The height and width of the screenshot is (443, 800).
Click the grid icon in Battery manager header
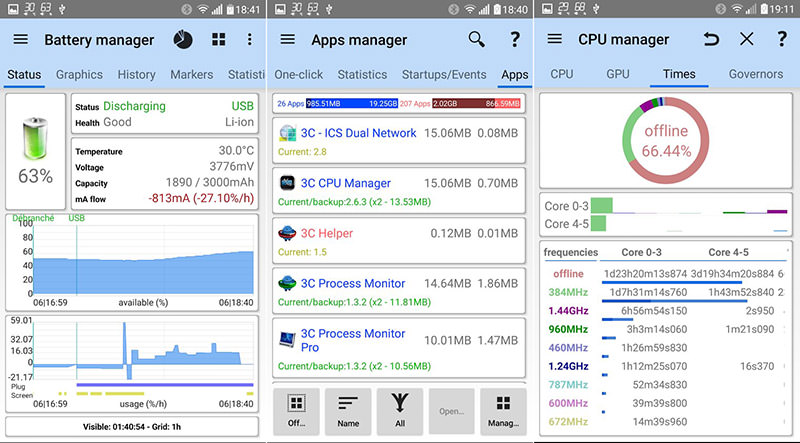[218, 40]
